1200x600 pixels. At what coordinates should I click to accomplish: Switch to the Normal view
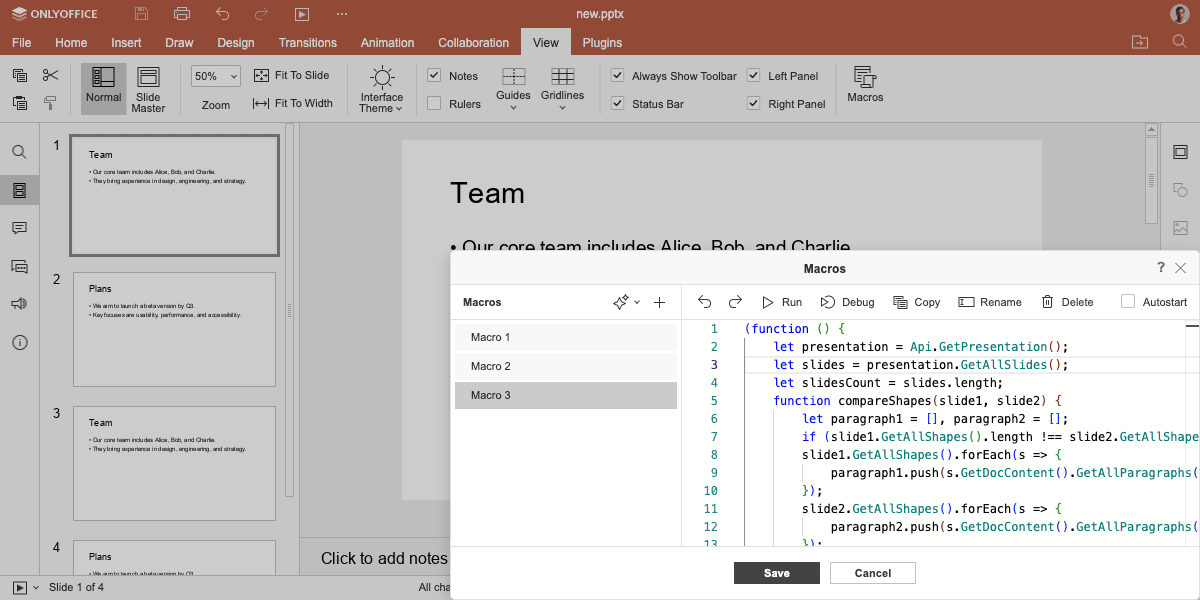pyautogui.click(x=103, y=89)
